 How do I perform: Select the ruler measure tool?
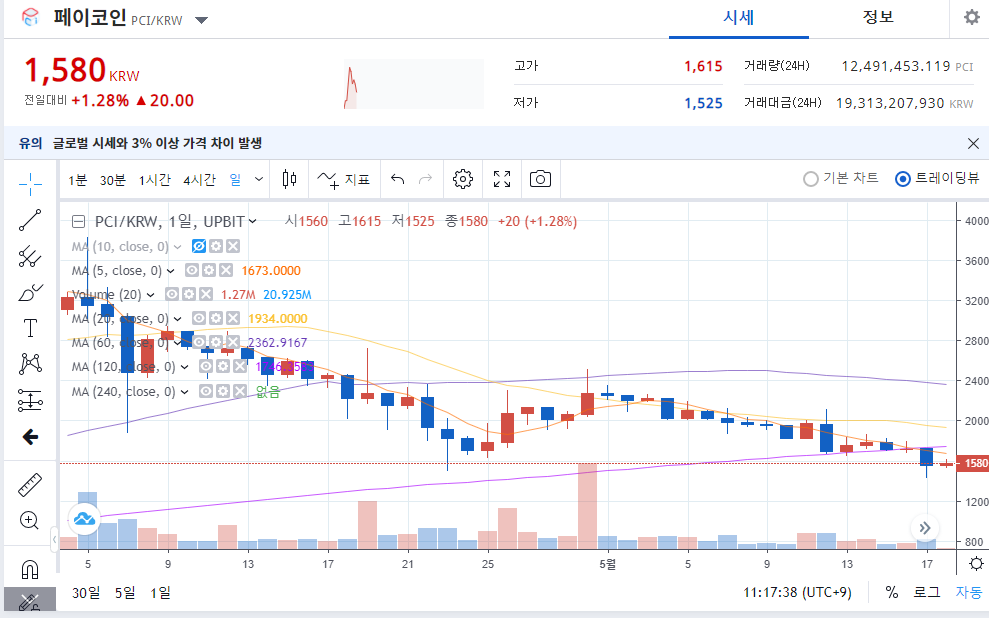pyautogui.click(x=30, y=484)
